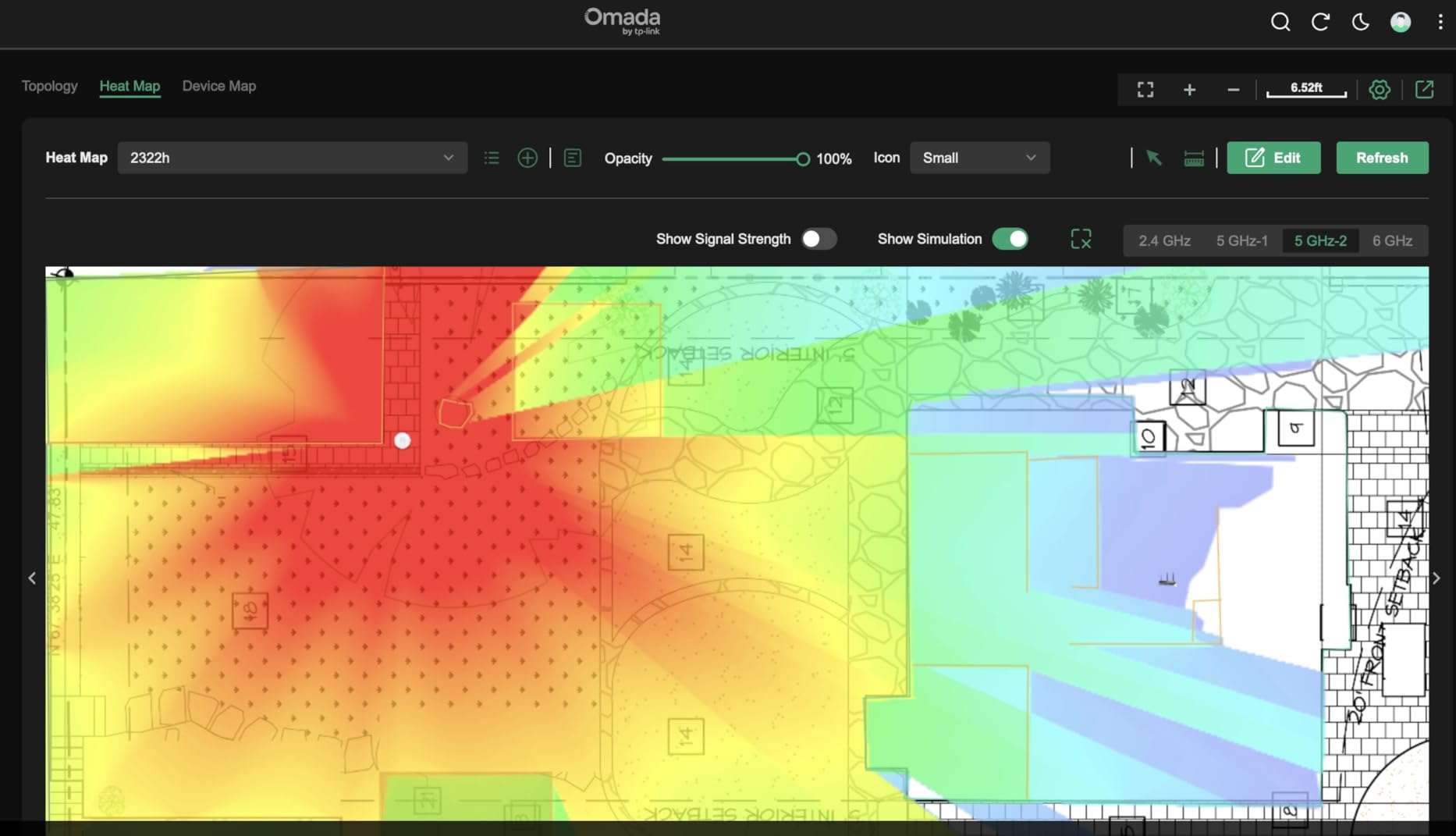The image size is (1456, 836).
Task: Switch to the Topology tab
Action: (49, 86)
